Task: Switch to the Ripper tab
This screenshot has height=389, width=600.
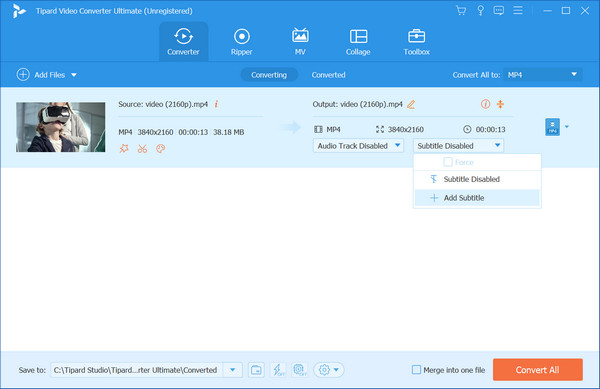Action: 241,42
